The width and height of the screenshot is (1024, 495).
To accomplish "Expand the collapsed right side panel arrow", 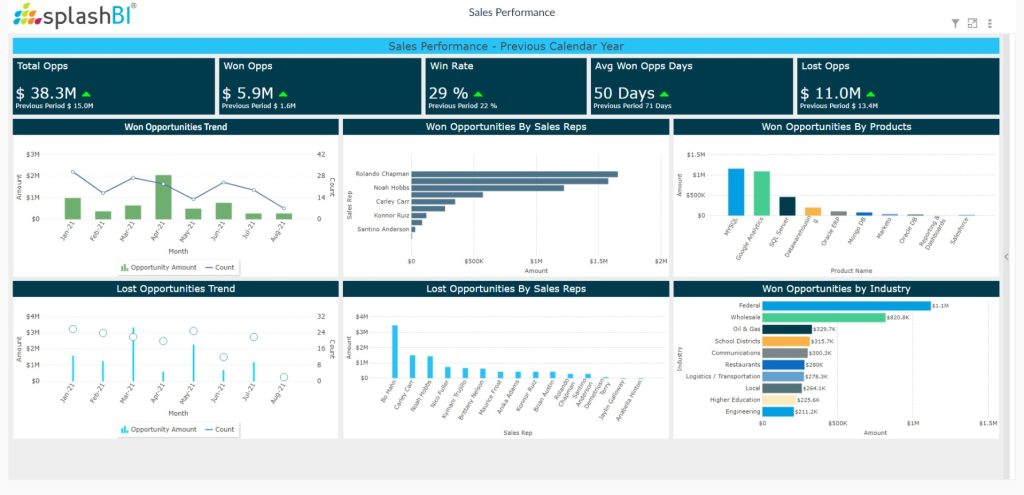I will [x=1007, y=257].
